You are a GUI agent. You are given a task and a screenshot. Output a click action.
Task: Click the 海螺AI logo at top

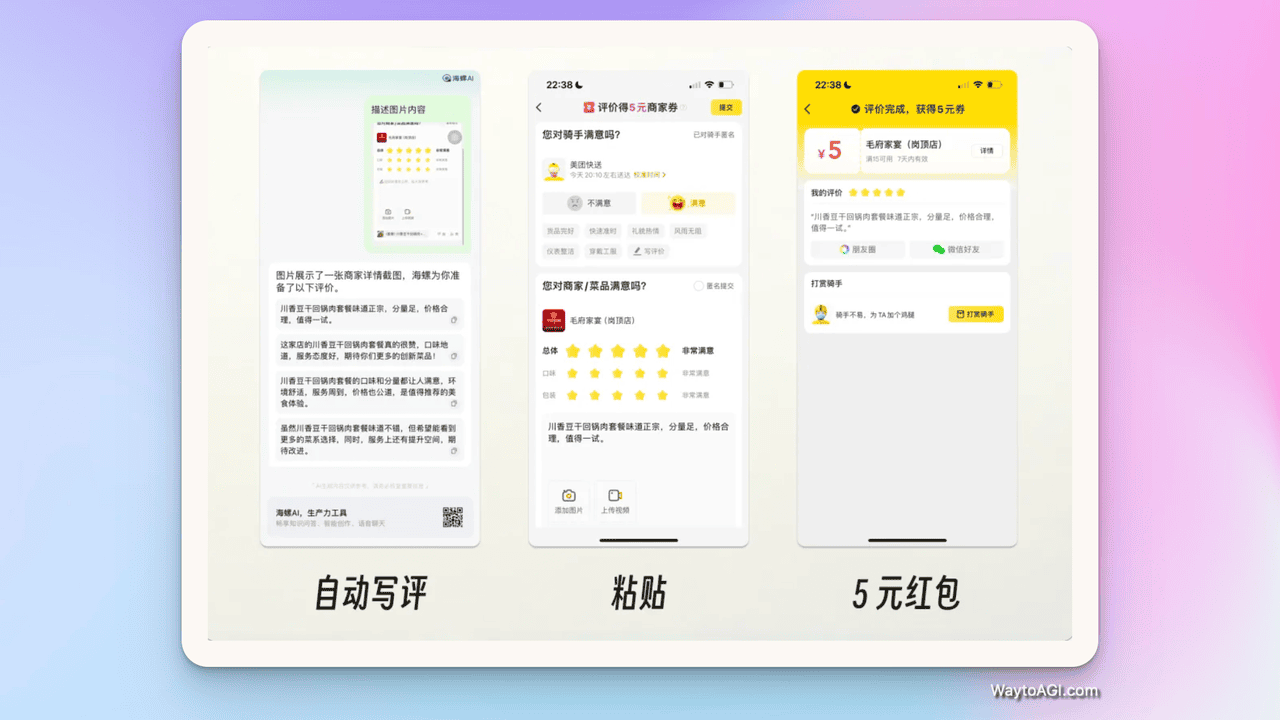coord(446,78)
